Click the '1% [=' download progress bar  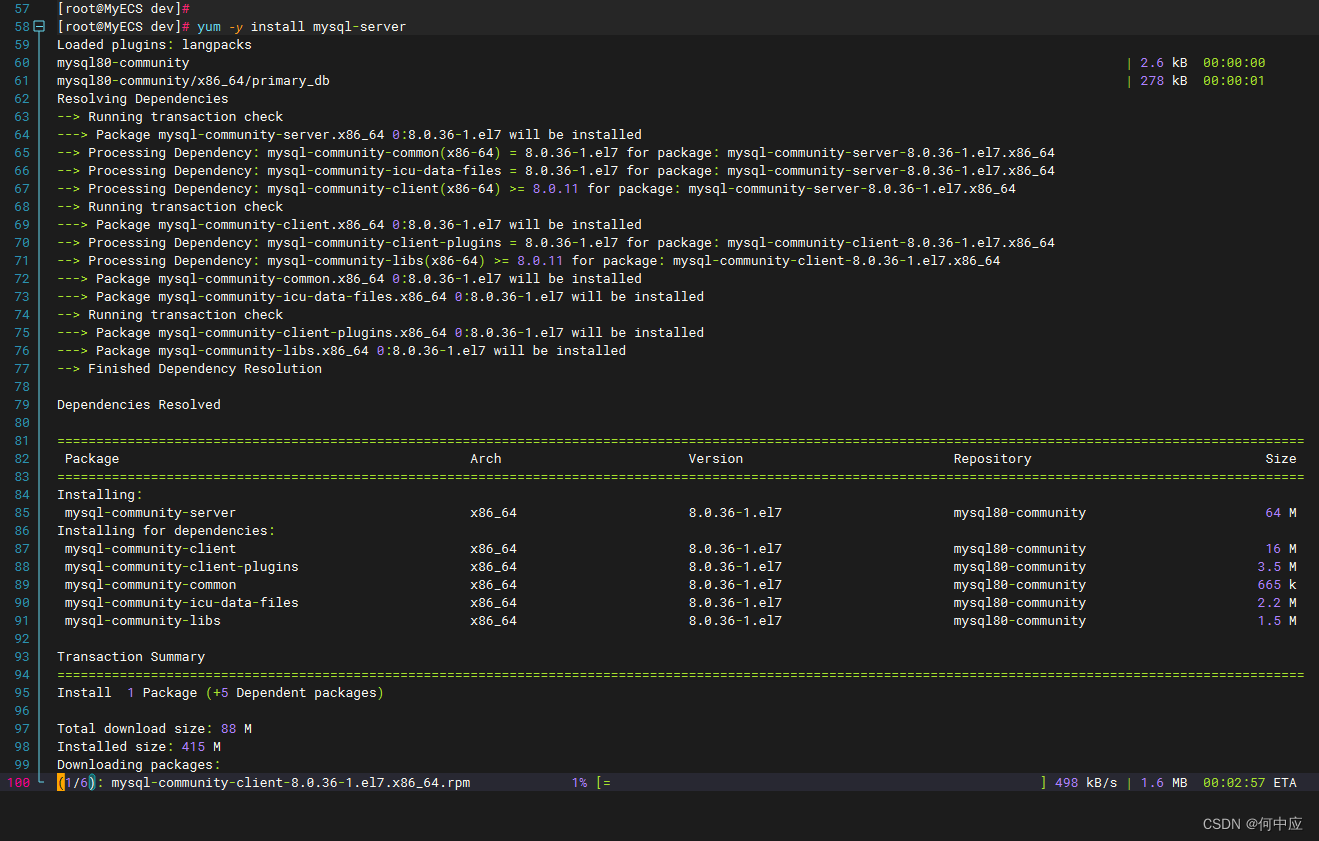(x=591, y=783)
